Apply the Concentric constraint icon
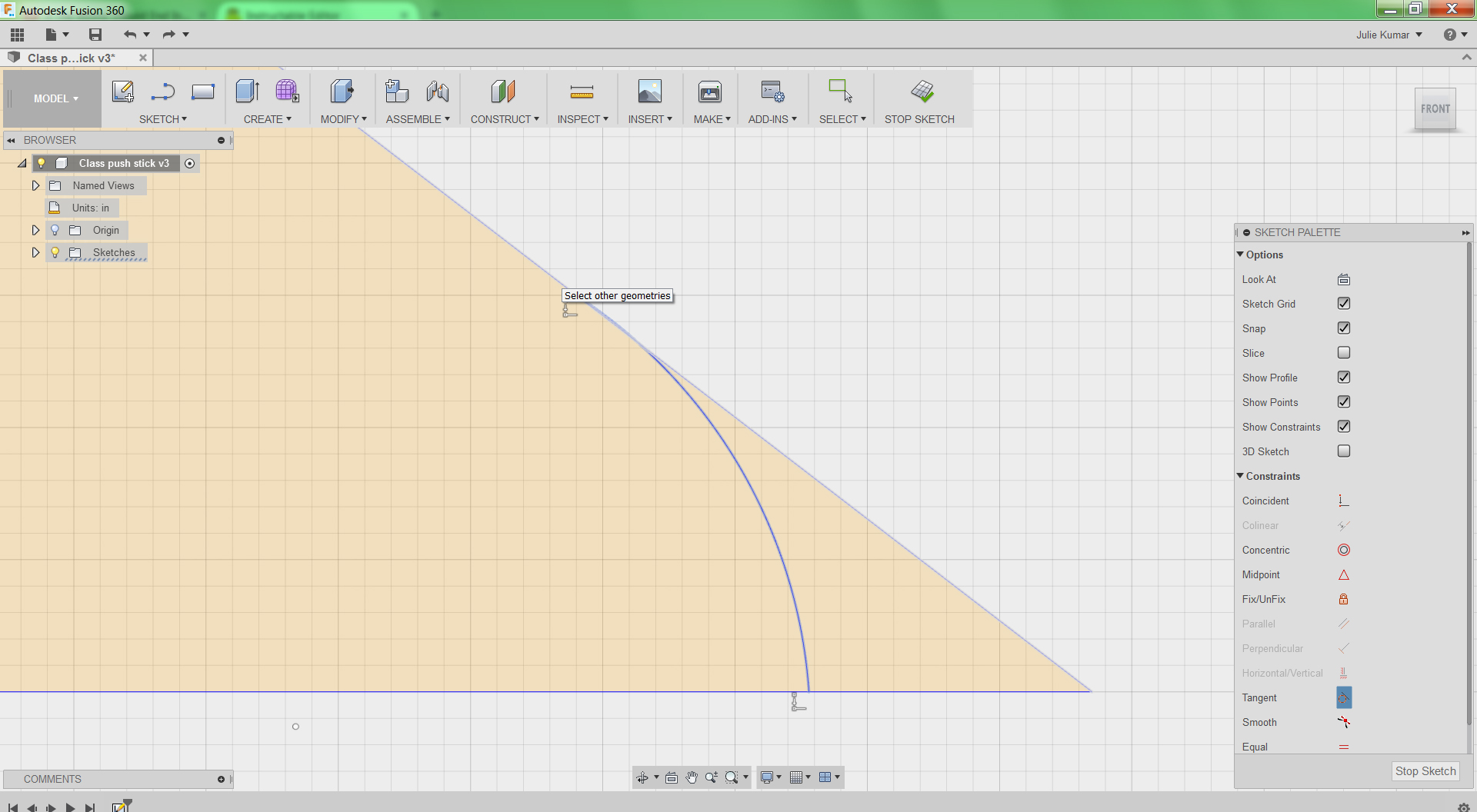Viewport: 1477px width, 812px height. [1344, 550]
